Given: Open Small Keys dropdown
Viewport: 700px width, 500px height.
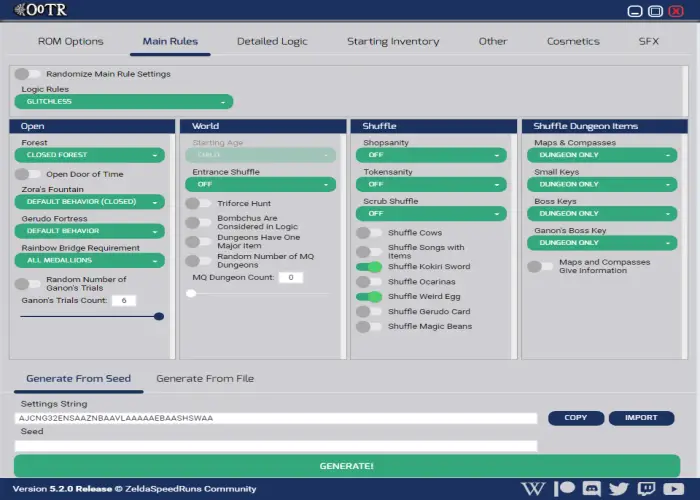Looking at the screenshot, I should tap(602, 184).
